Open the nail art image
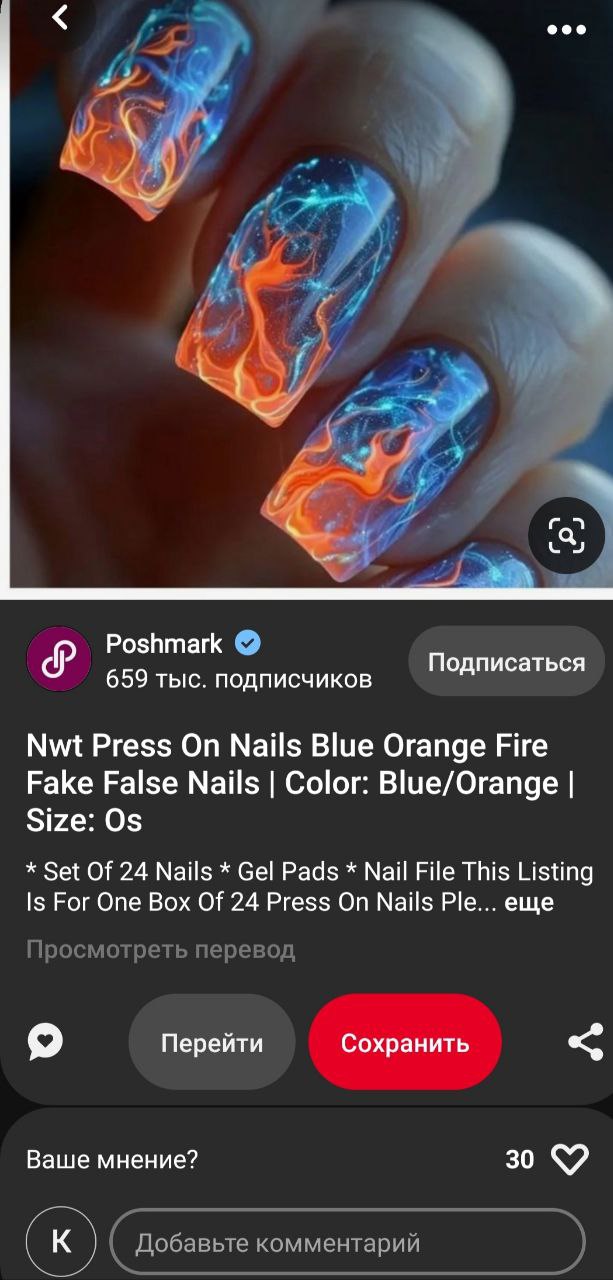 coord(306,293)
